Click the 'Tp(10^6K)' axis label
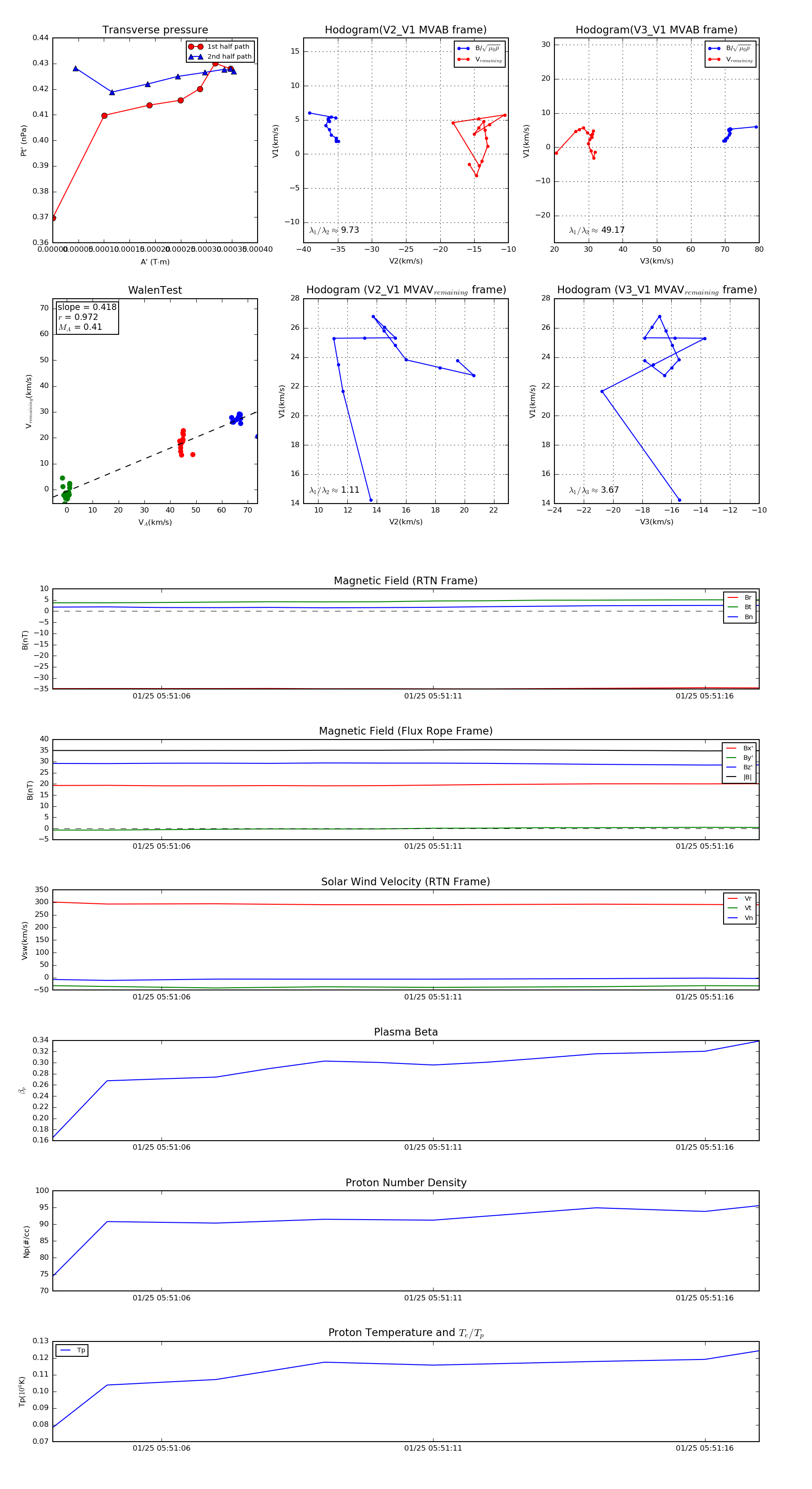This screenshot has width=812, height=1489. tap(23, 1392)
